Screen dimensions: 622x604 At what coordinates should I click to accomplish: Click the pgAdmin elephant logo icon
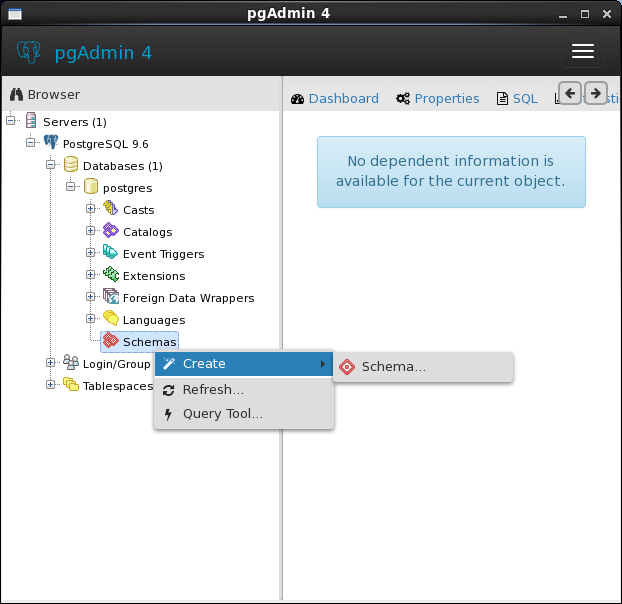tap(29, 52)
